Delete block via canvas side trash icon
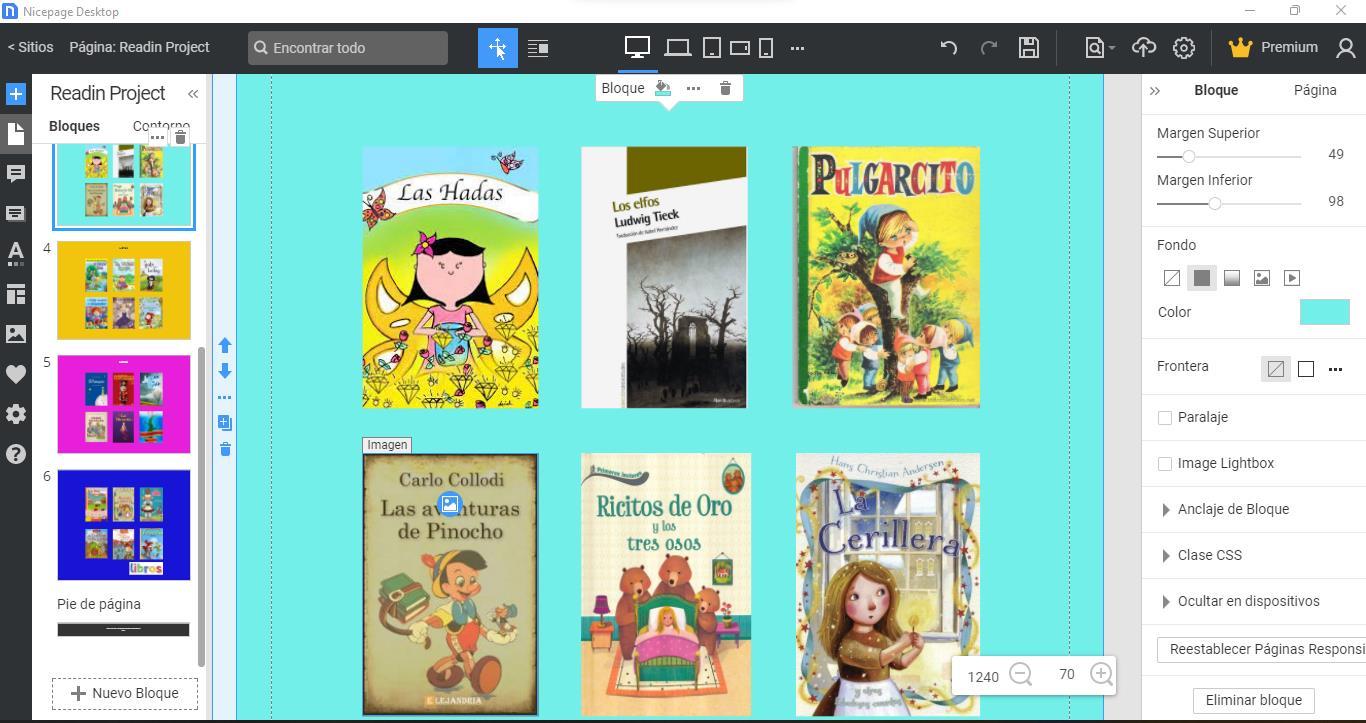 pos(225,449)
